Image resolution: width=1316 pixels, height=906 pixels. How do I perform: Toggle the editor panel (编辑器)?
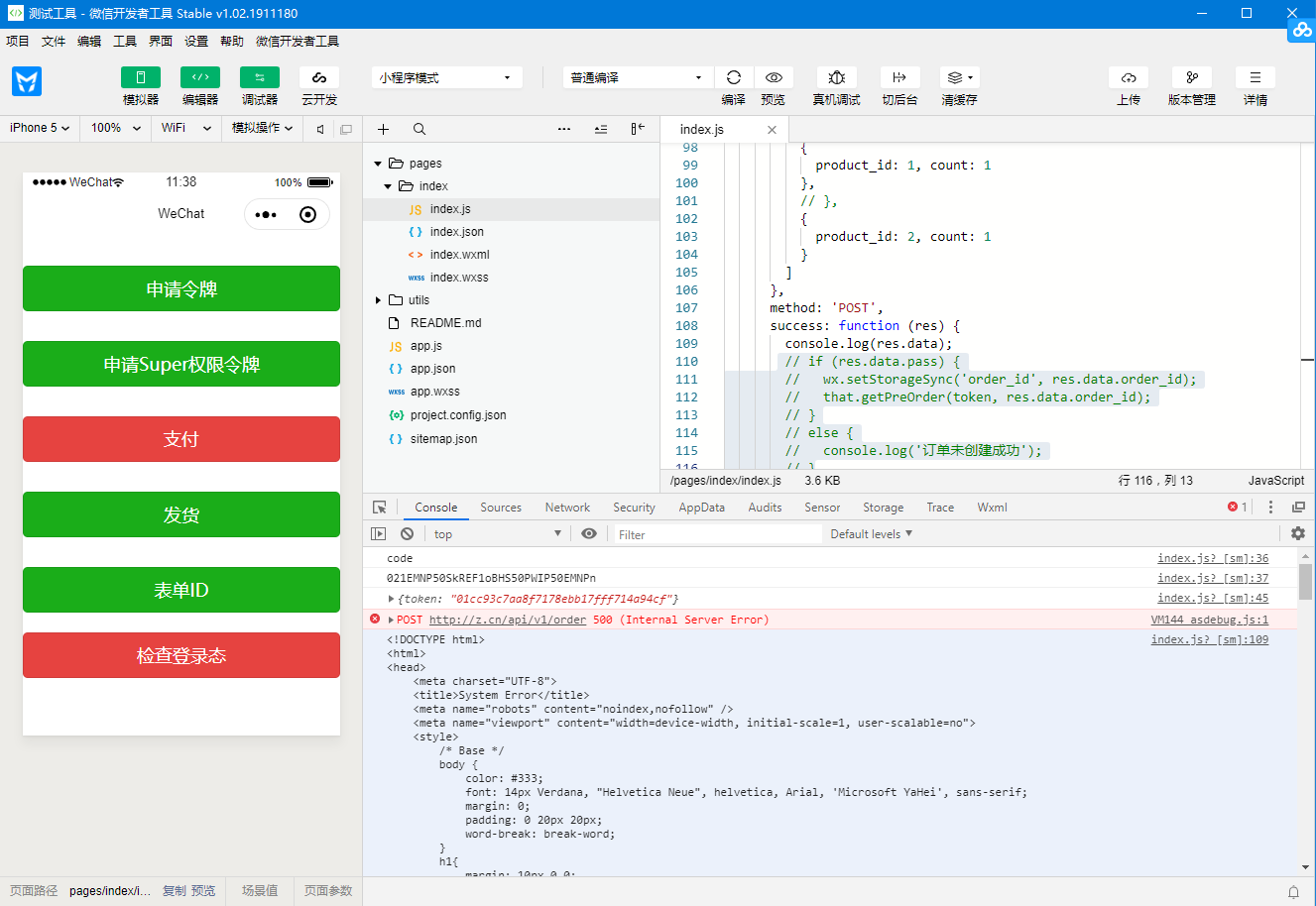[x=200, y=78]
